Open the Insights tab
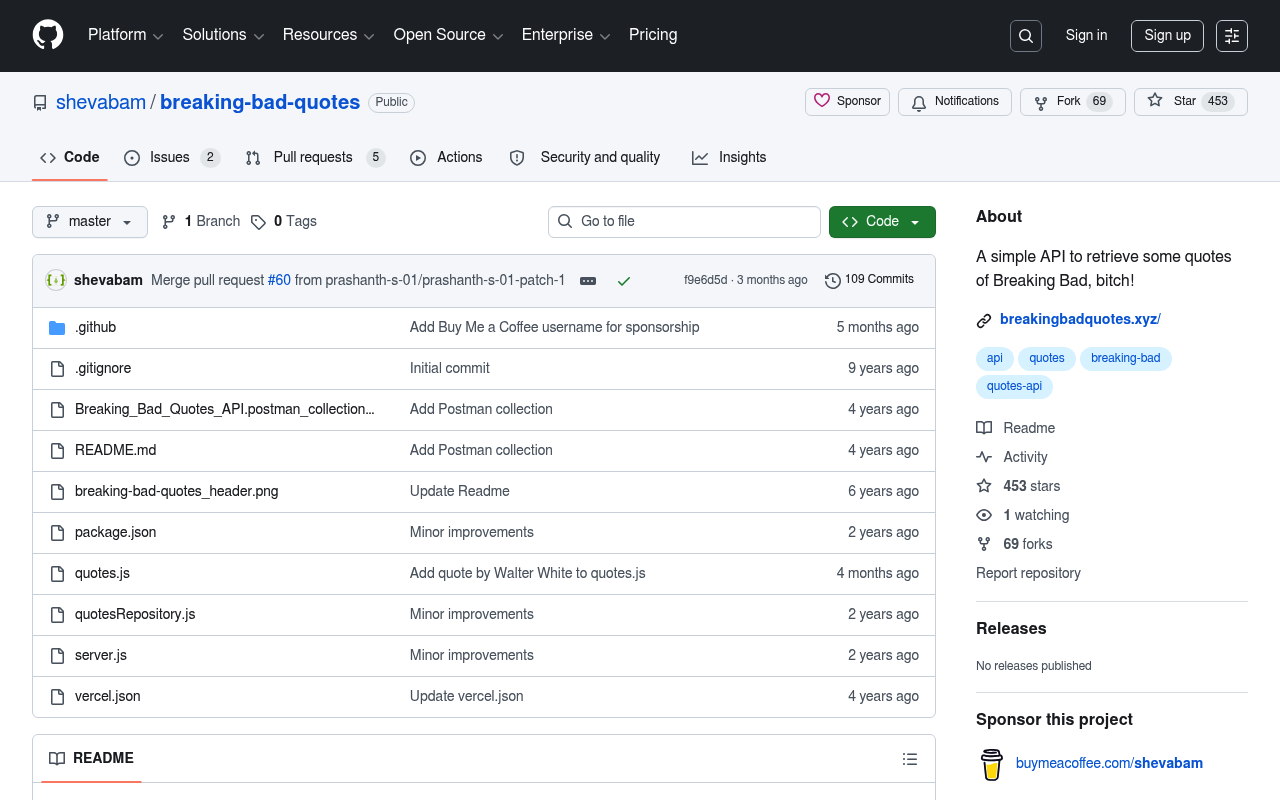 729,157
